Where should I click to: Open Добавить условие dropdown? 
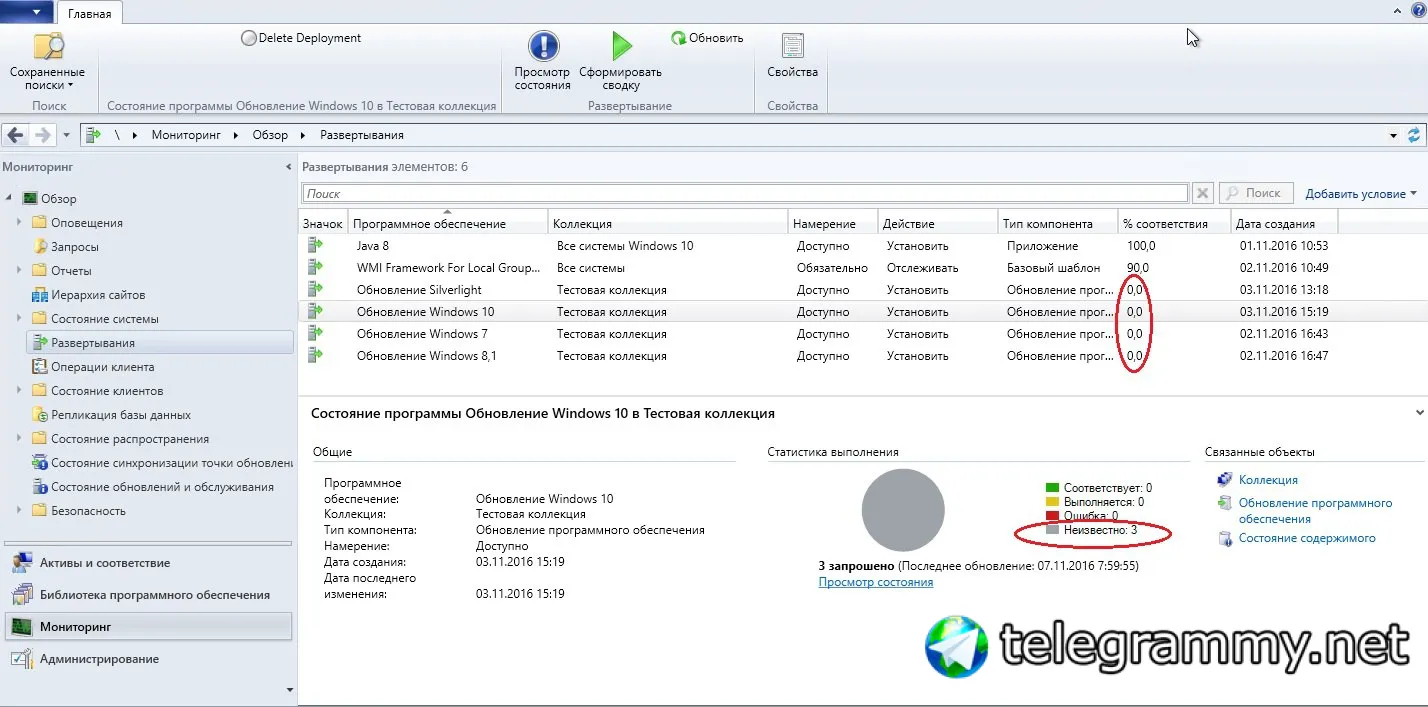(x=1361, y=194)
